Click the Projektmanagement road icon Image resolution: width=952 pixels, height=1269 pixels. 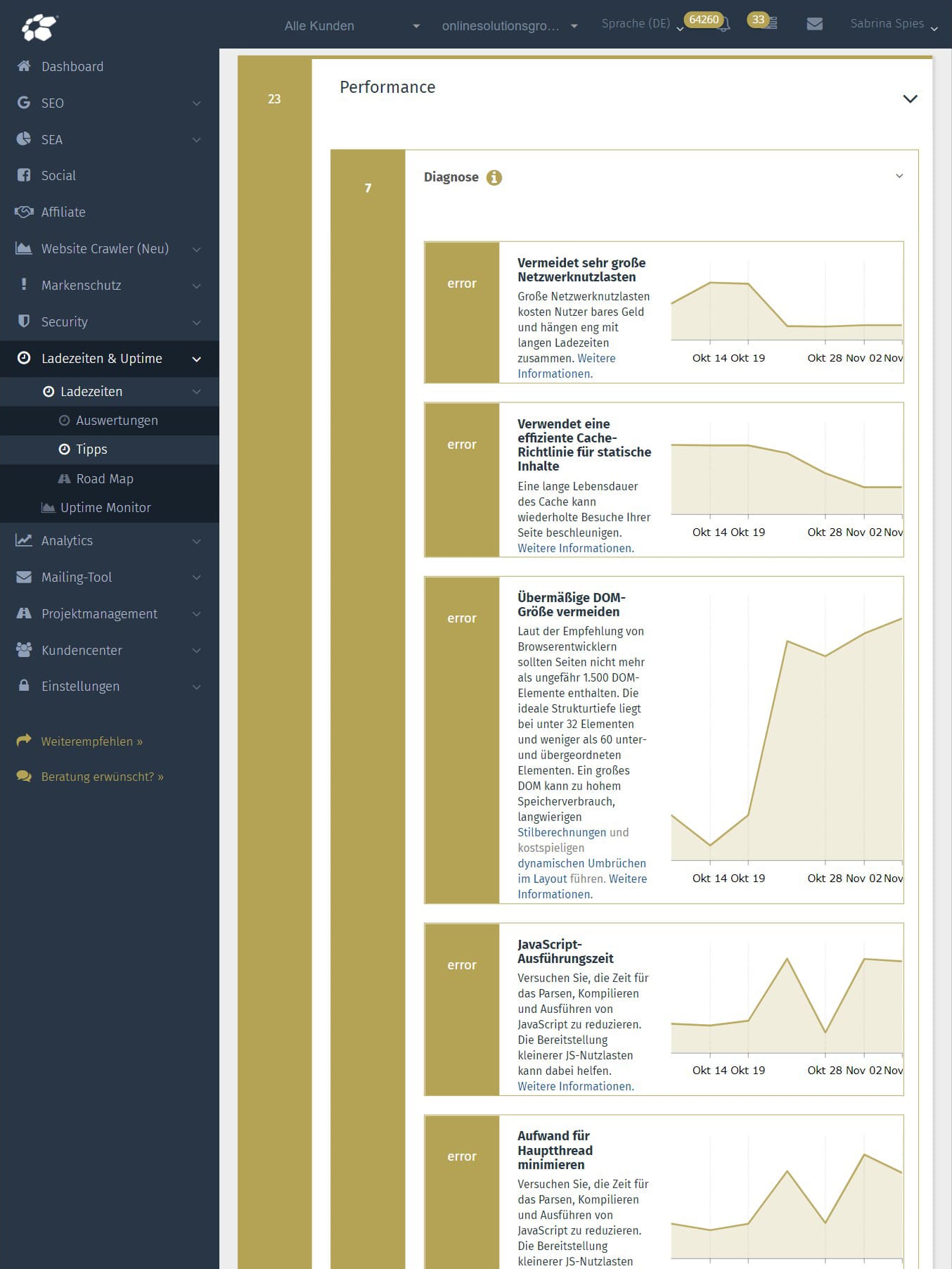coord(24,613)
